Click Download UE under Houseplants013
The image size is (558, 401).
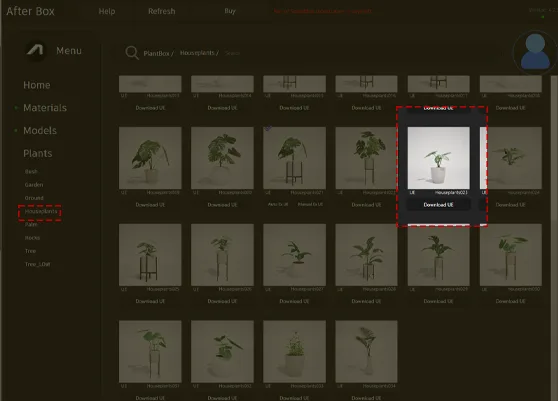(x=150, y=108)
